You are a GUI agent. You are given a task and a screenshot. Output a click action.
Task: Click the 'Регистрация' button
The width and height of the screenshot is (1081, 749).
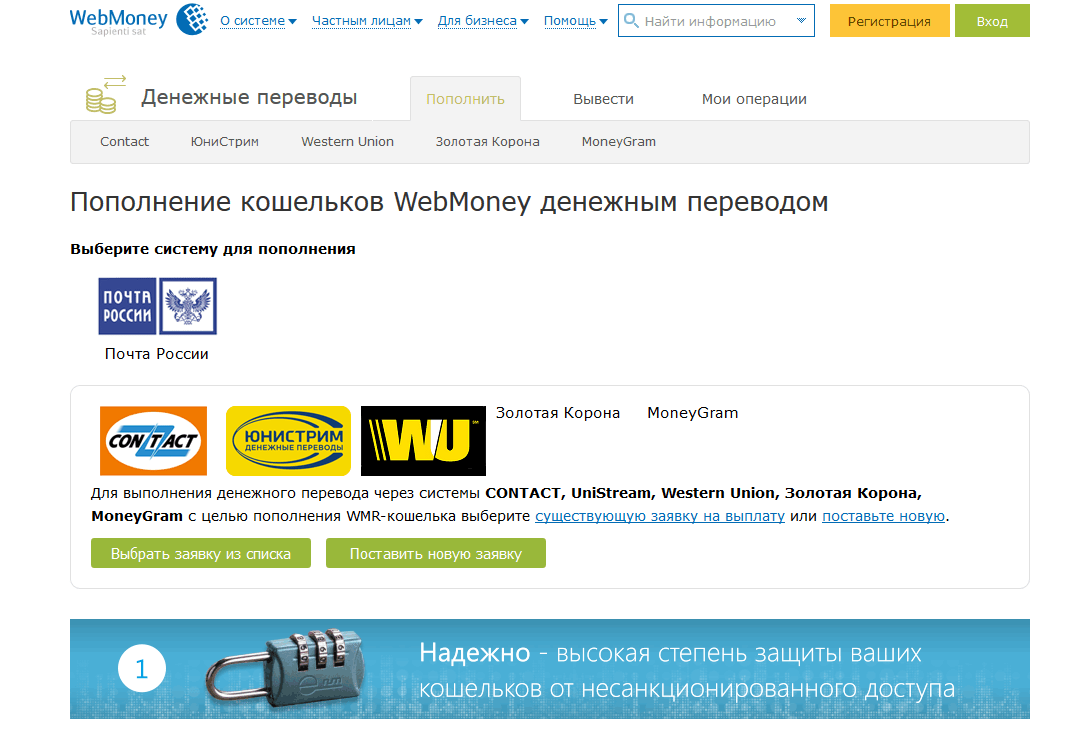(x=889, y=21)
